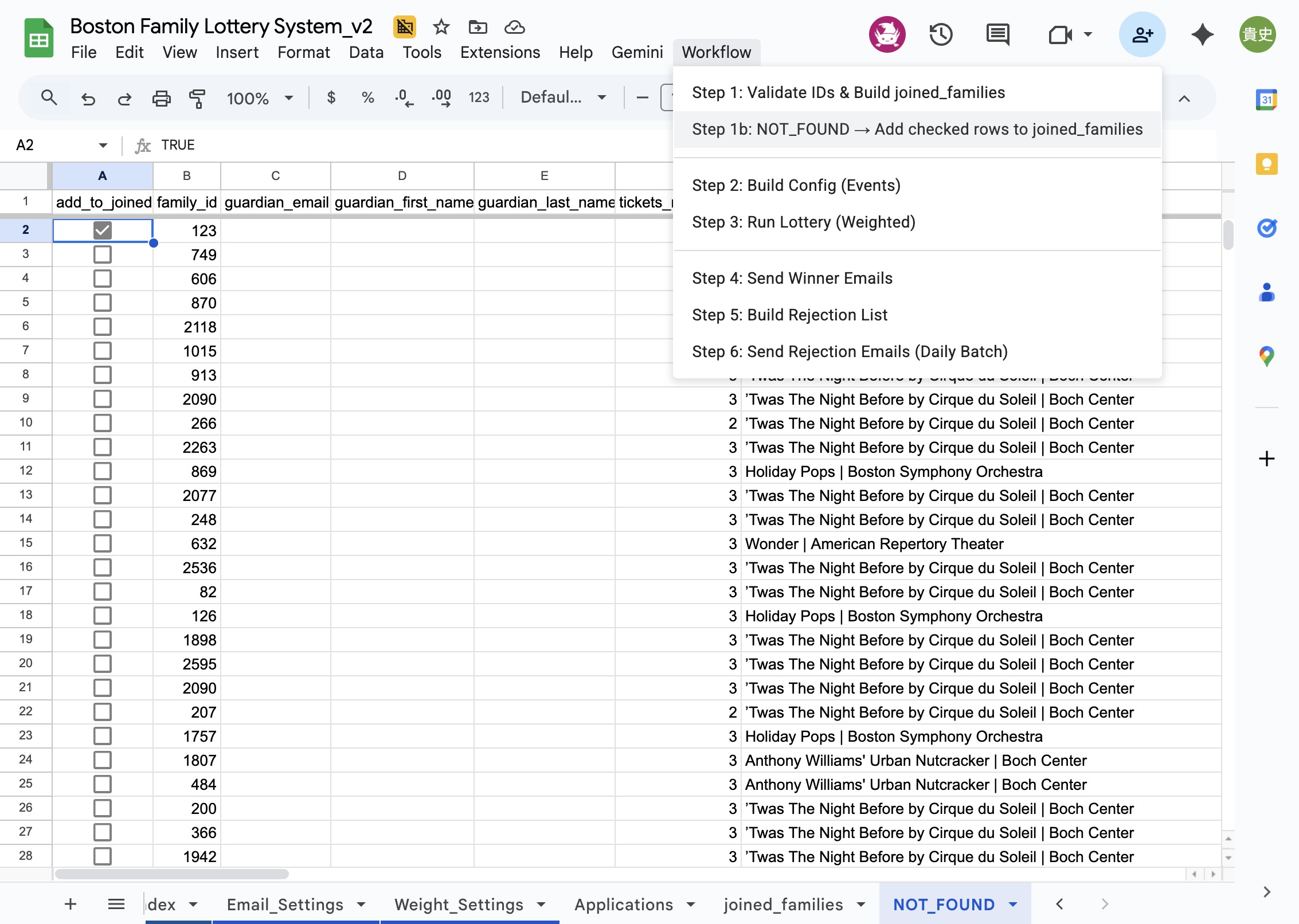The height and width of the screenshot is (924, 1299).
Task: Open Google Keep in the side panel
Action: (x=1266, y=164)
